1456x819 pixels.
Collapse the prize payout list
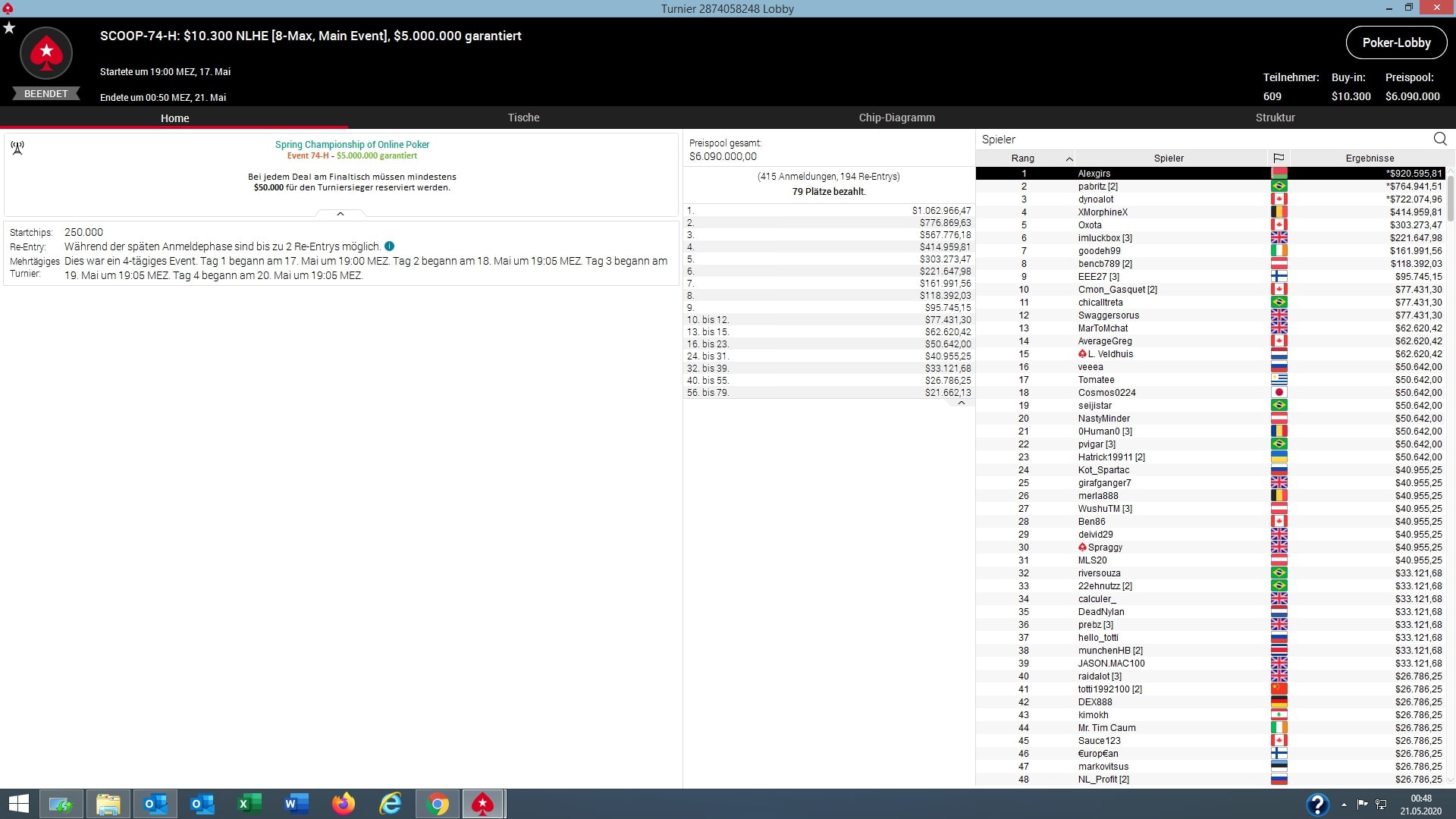coord(961,403)
